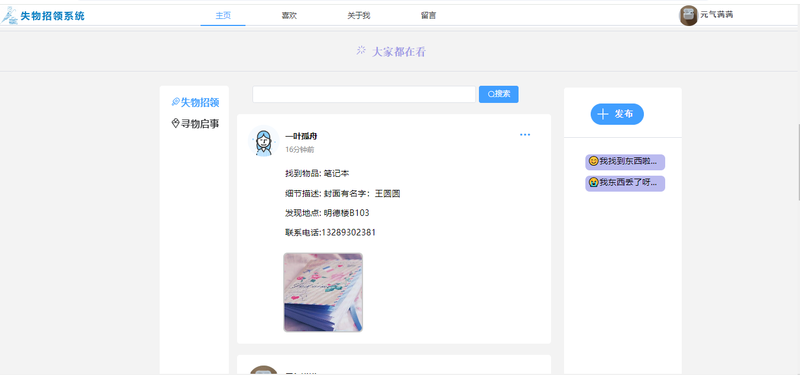The width and height of the screenshot is (800, 375).
Task: Click the text 找到物品: 笔记本
Action: tap(317, 173)
